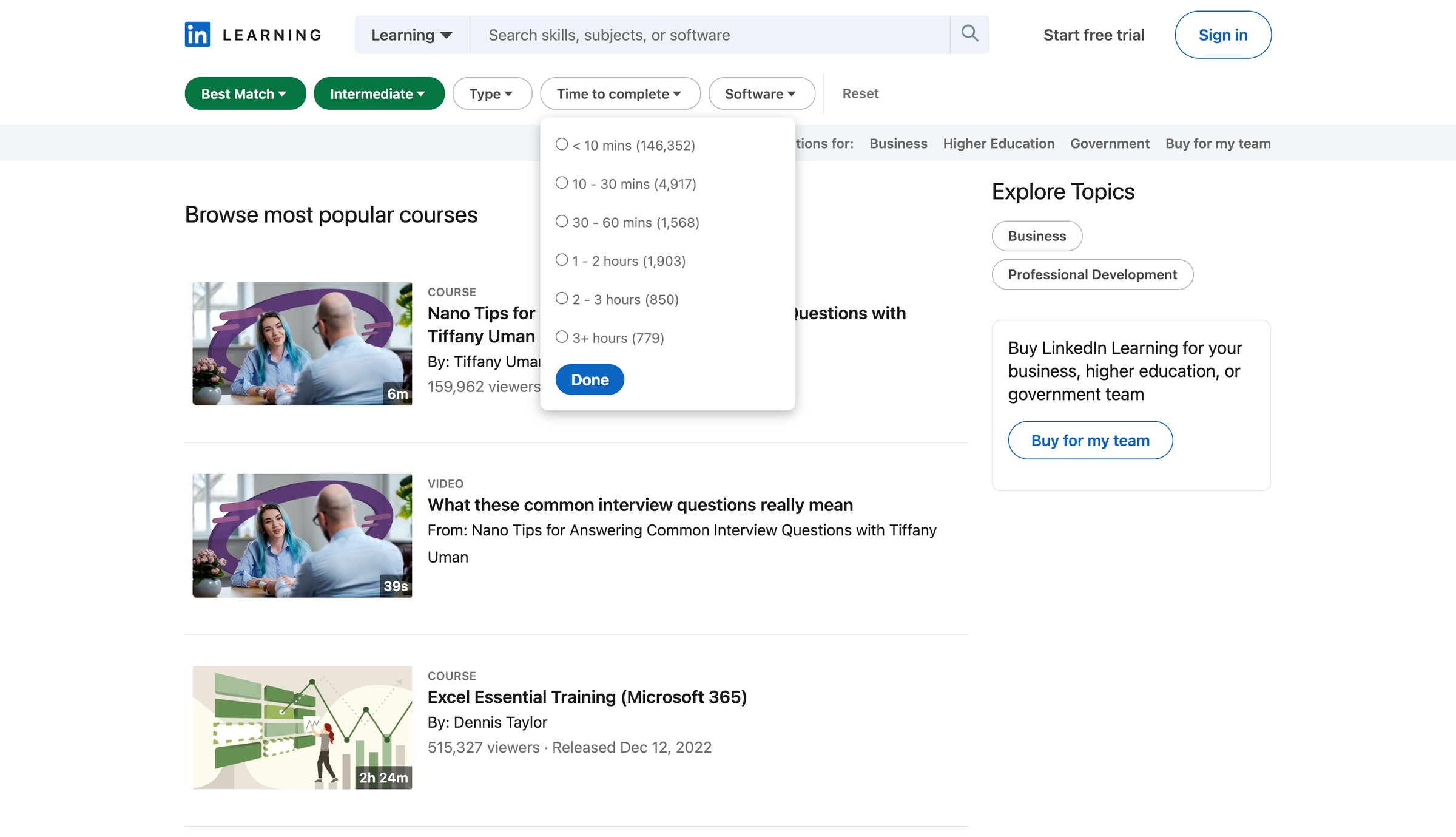The height and width of the screenshot is (837, 1456).
Task: Open Buy for my team in solutions bar
Action: pos(1218,143)
